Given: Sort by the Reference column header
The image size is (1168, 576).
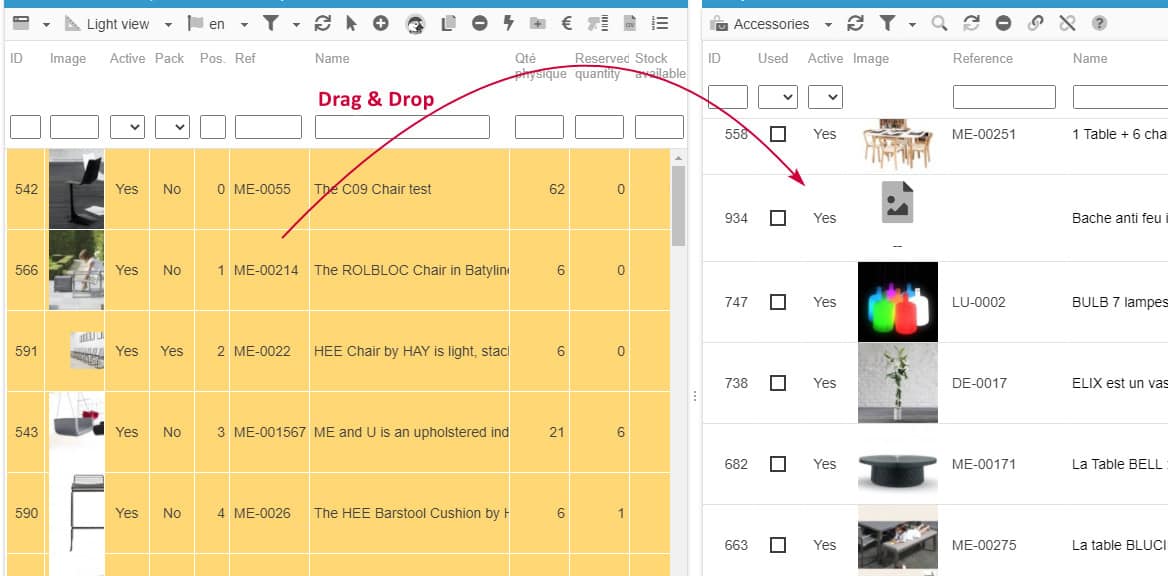Looking at the screenshot, I should click(982, 58).
